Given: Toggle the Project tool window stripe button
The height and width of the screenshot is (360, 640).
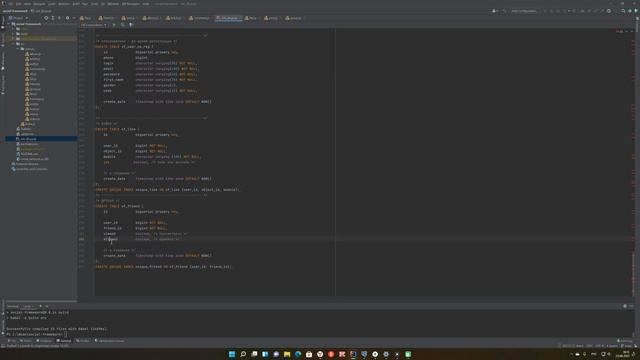Looking at the screenshot, I should (3, 22).
